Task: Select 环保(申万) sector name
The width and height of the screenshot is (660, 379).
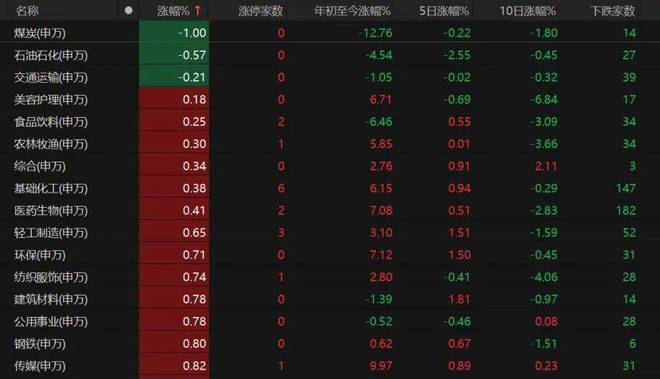Action: pyautogui.click(x=40, y=255)
